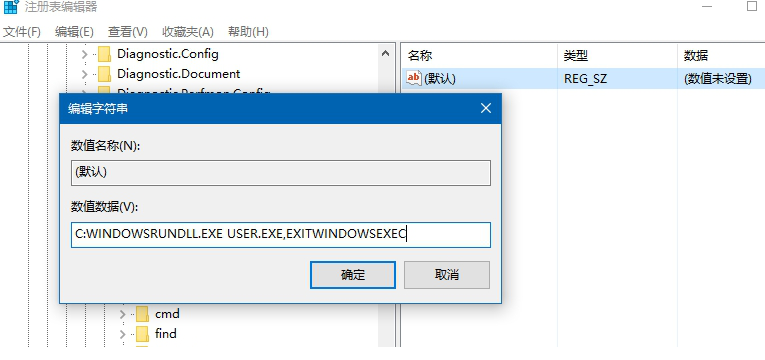Click the ab string value icon
Viewport: 765px width, 360px height.
(x=414, y=78)
